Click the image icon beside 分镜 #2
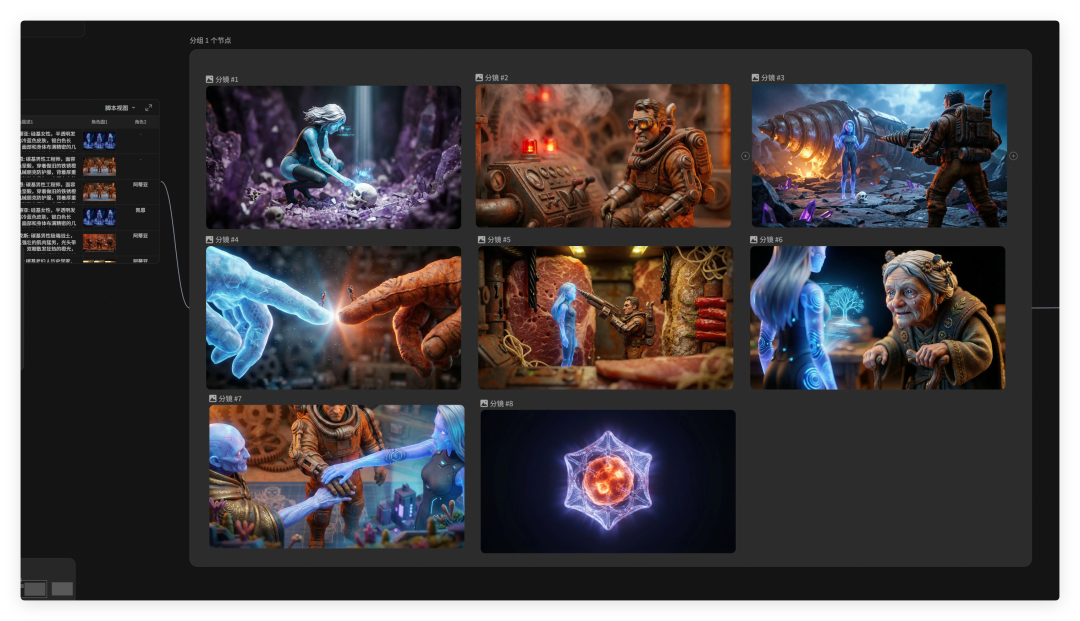This screenshot has width=1080, height=621. [480, 77]
